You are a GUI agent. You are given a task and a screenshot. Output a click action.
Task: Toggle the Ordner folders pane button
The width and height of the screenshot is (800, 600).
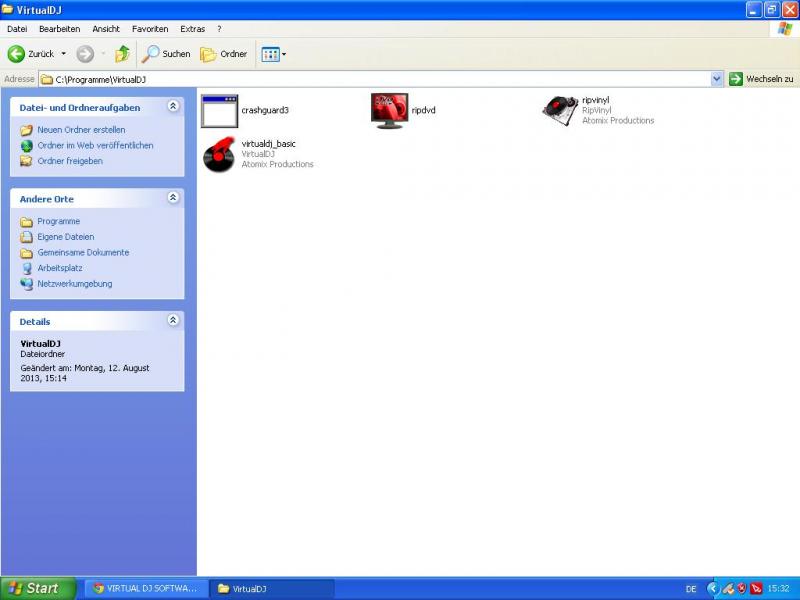coord(223,54)
